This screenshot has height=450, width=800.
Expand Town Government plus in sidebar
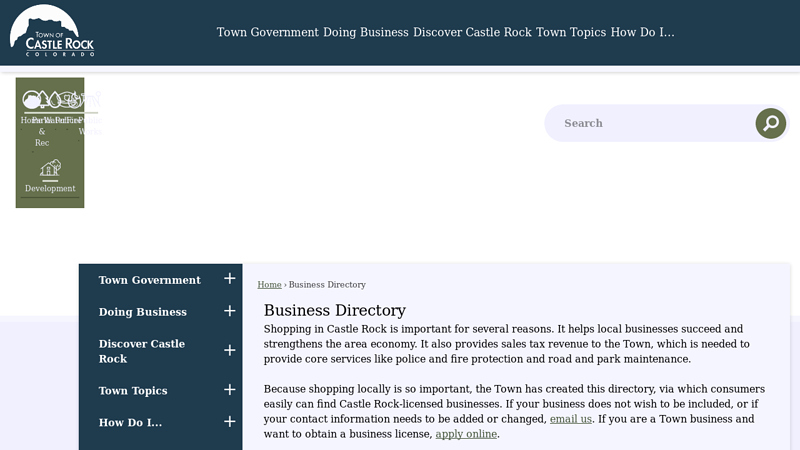(230, 279)
